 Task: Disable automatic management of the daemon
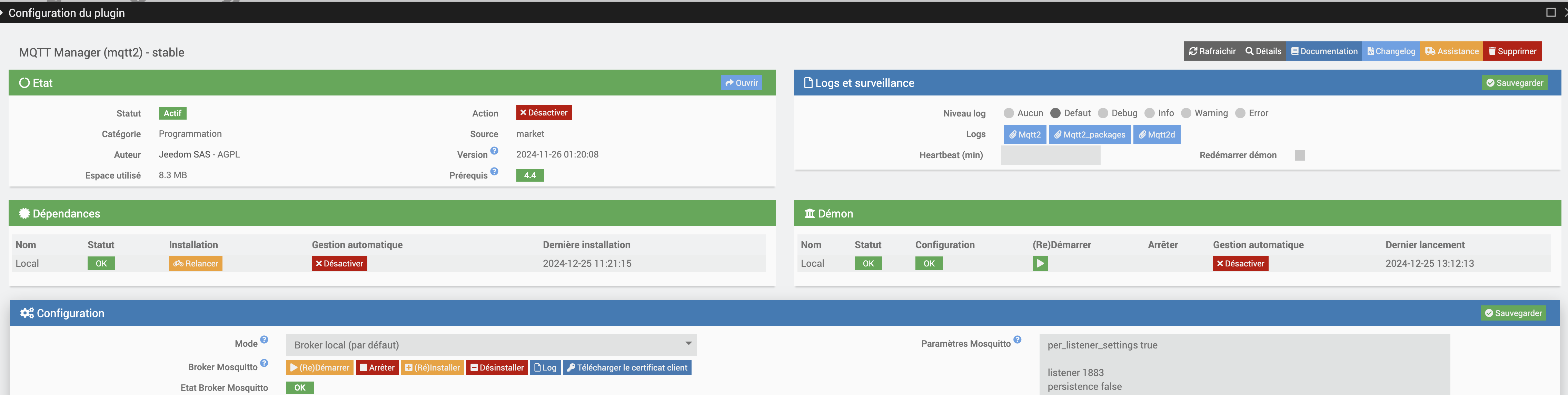[1241, 264]
